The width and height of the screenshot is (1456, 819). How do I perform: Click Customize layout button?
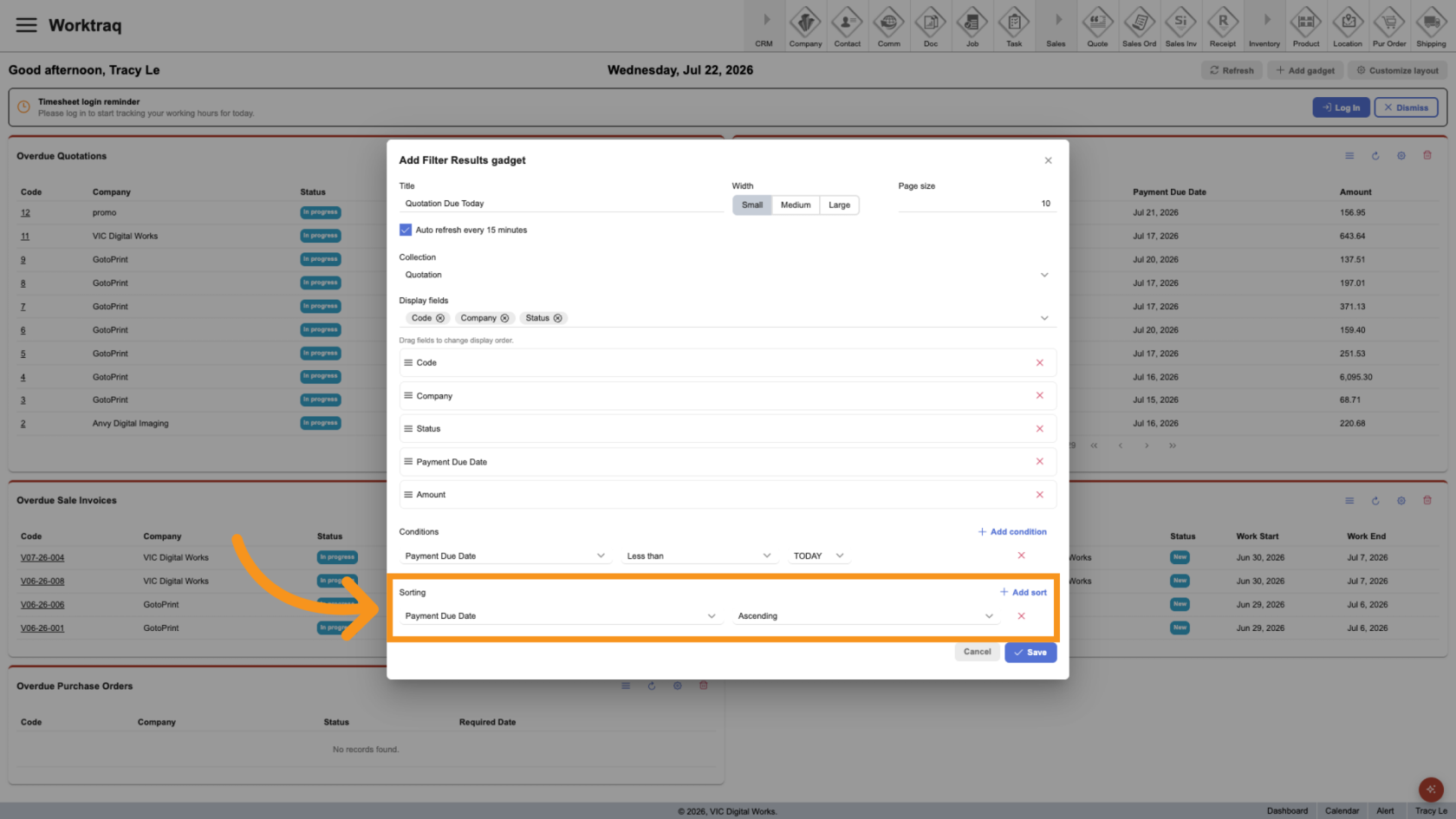coord(1397,70)
